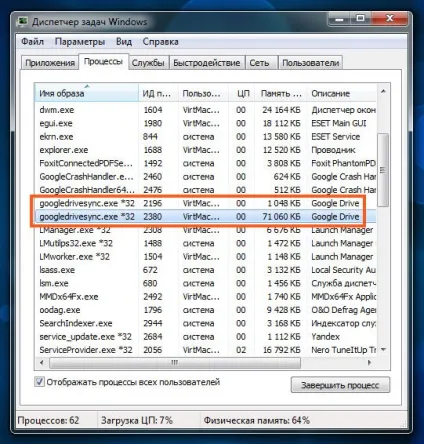Click the vertical scrollbar thumb
This screenshot has width=424, height=444.
tap(383, 170)
